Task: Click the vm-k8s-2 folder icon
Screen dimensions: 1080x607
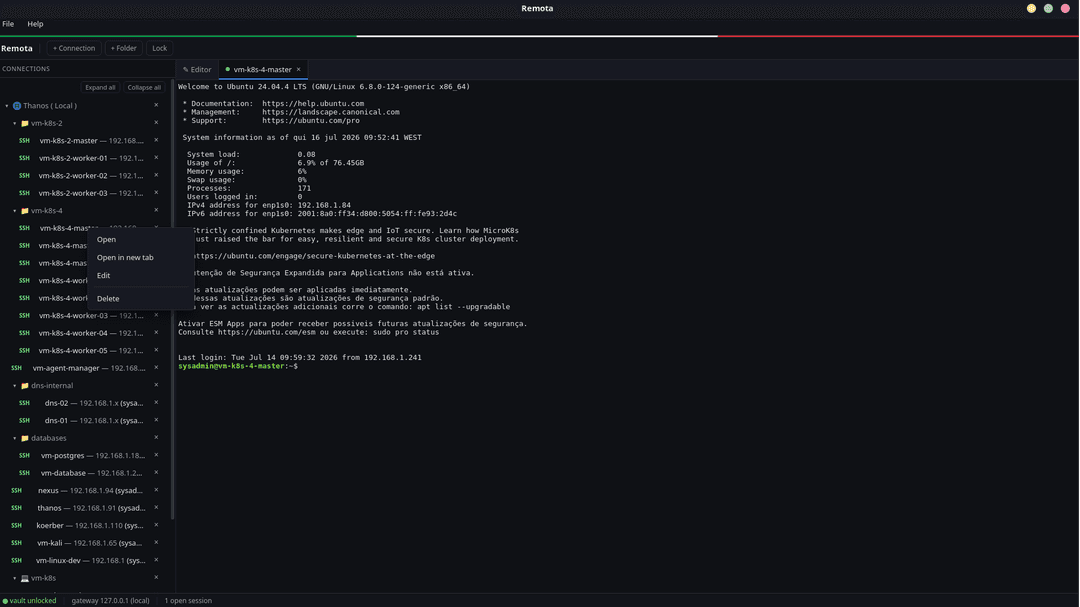Action: [x=25, y=123]
